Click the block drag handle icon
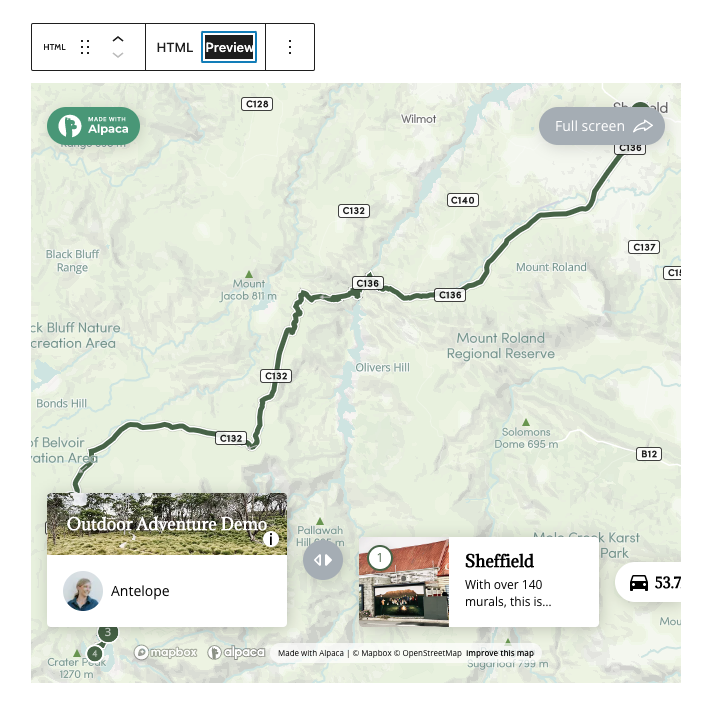Screen dimensions: 716x708 coord(85,47)
